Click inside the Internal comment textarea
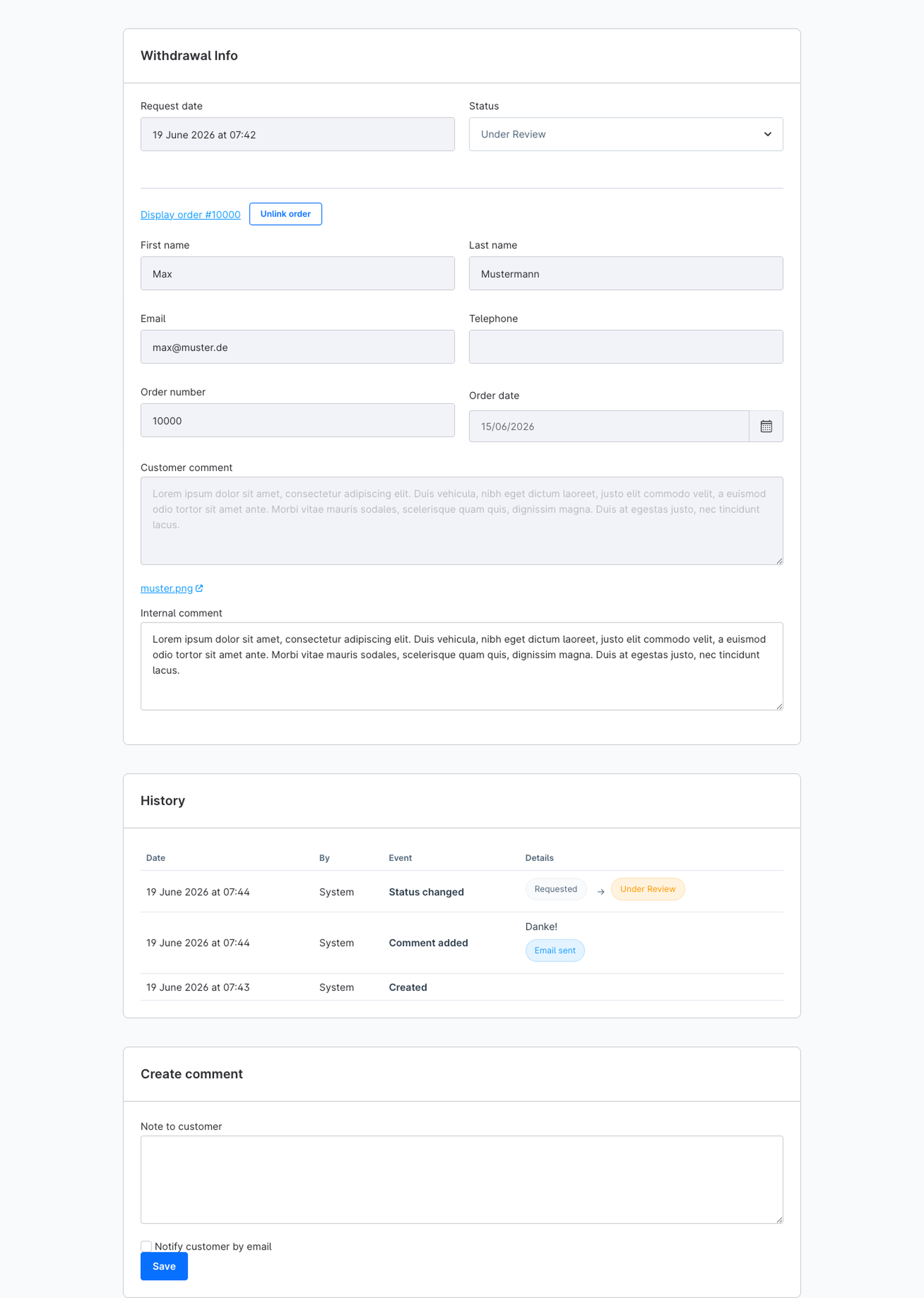This screenshot has width=924, height=1298. tap(462, 667)
